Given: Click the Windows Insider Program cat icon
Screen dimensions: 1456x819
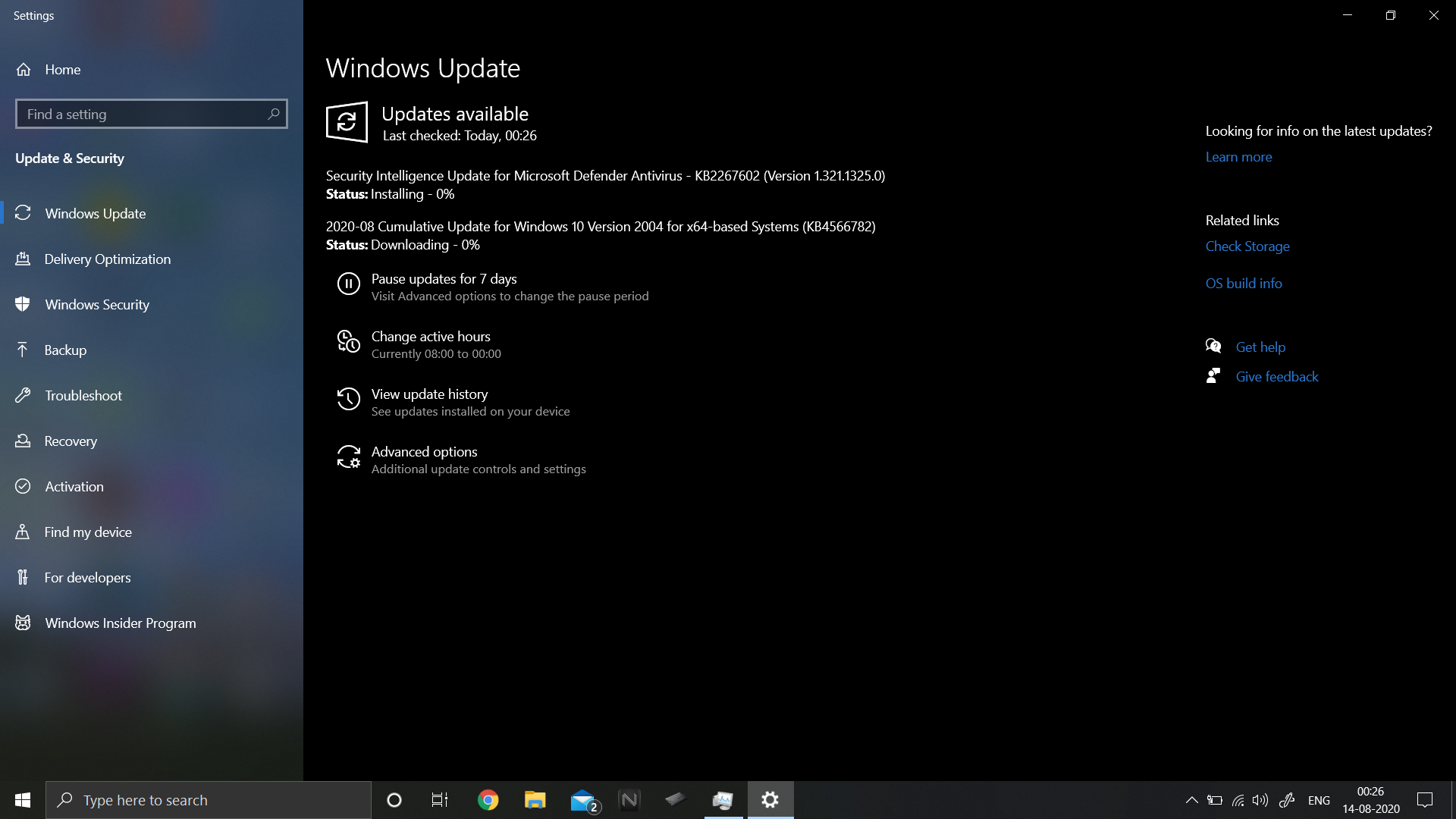Looking at the screenshot, I should pos(24,623).
